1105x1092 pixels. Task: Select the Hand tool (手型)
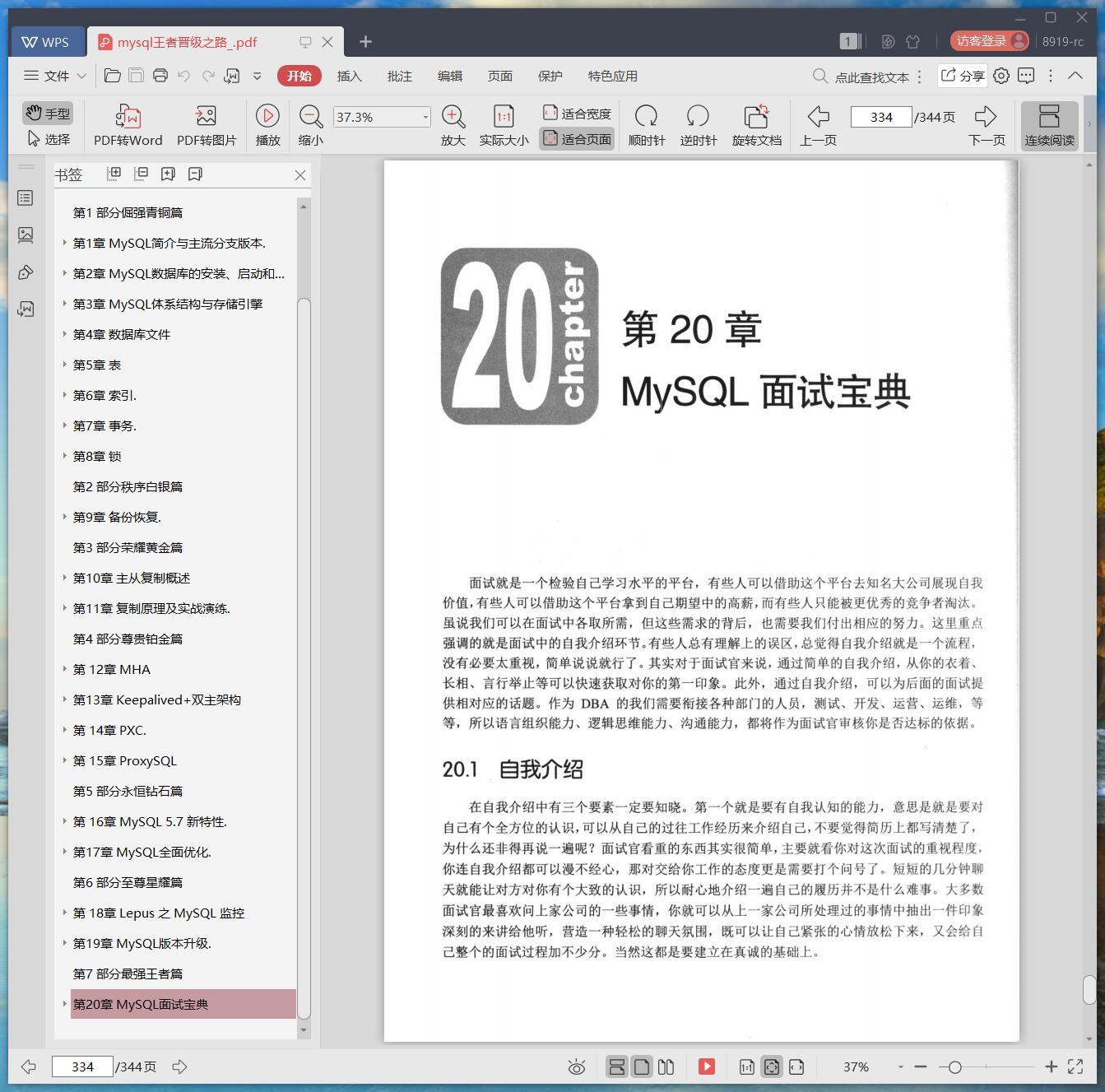click(x=48, y=113)
